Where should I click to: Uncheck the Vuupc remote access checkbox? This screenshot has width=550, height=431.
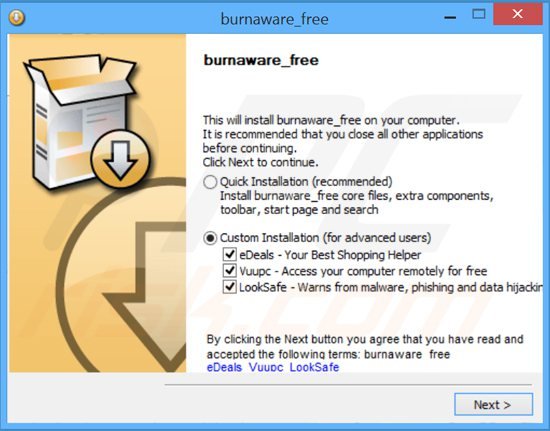229,270
